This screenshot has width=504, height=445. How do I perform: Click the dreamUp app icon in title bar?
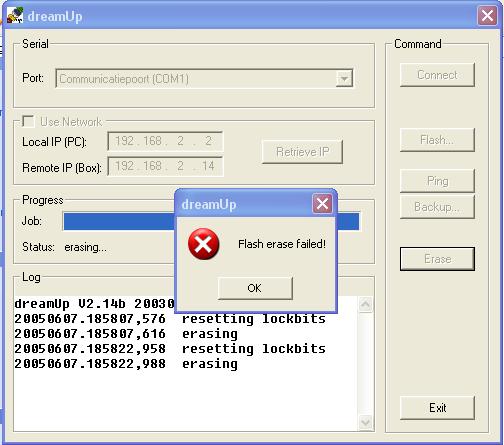[x=15, y=15]
